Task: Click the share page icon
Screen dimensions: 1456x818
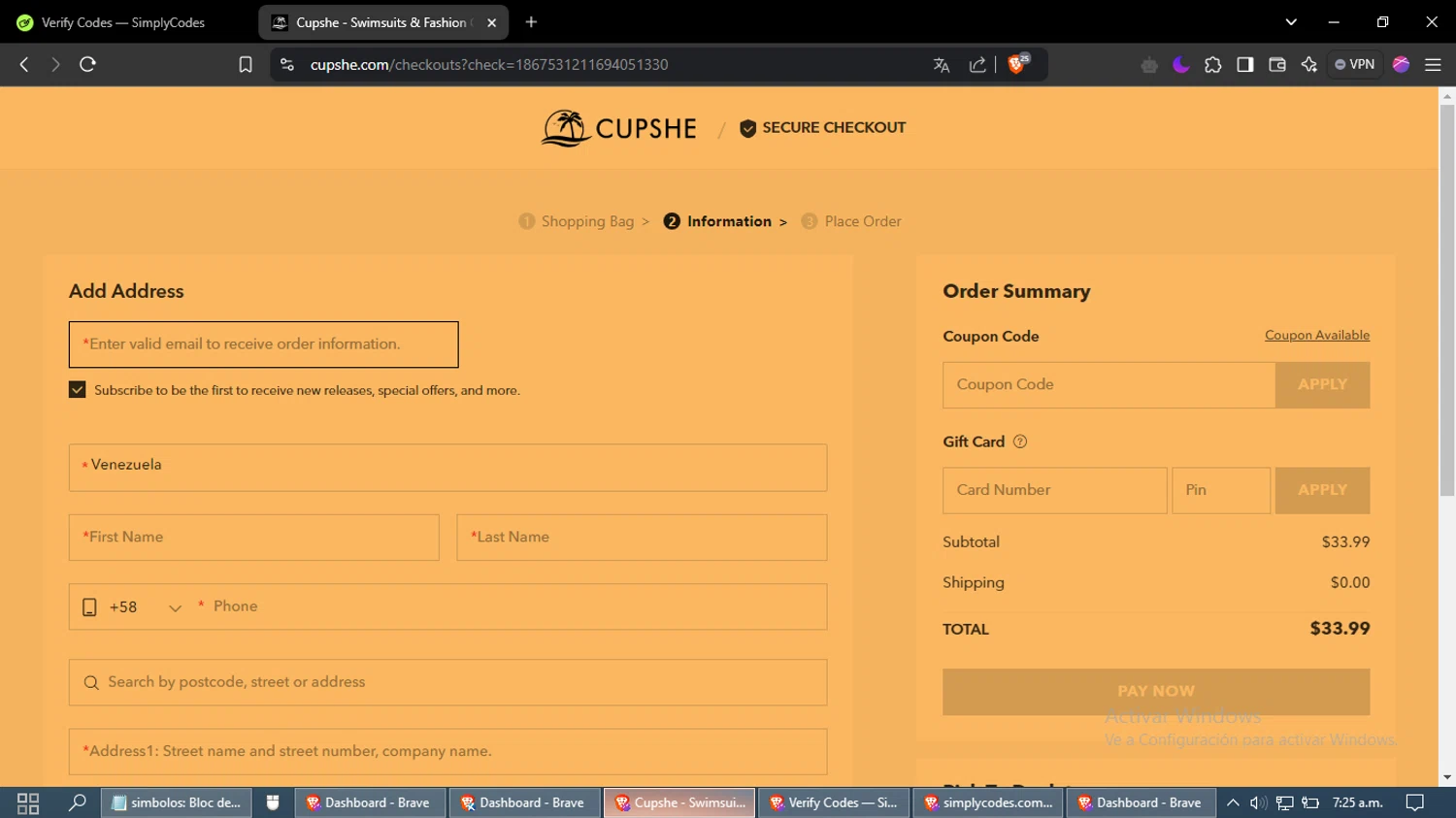Action: click(977, 65)
